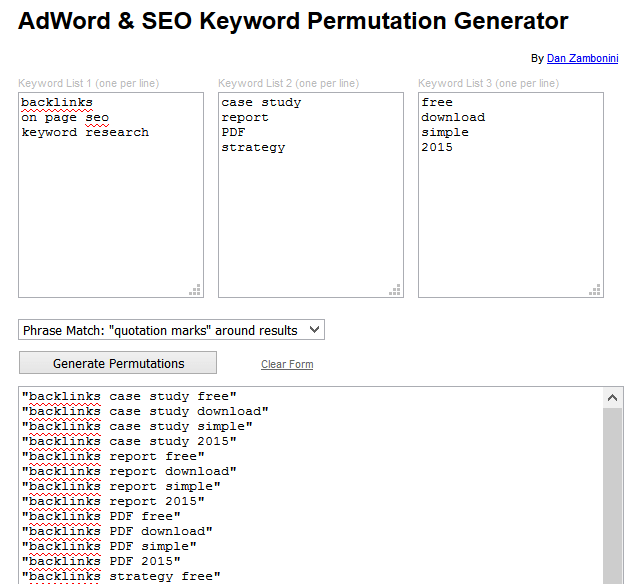Place cursor in empty area of Keyword List 1
The image size is (639, 584).
coord(110,220)
